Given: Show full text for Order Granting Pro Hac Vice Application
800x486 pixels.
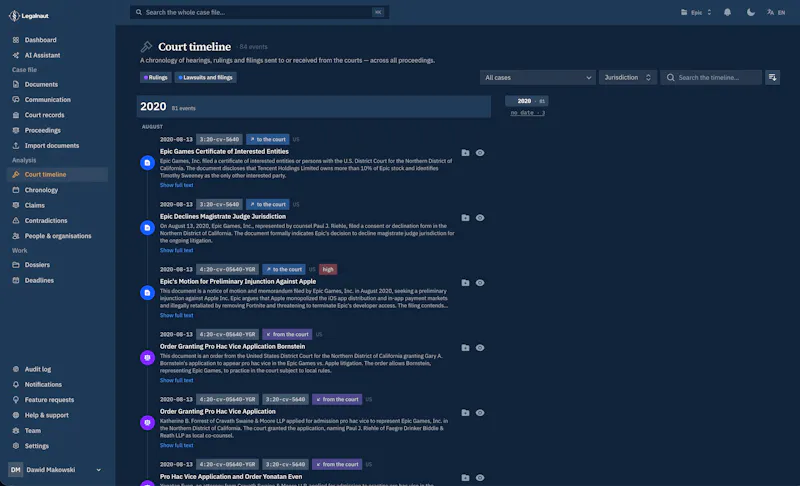Looking at the screenshot, I should pyautogui.click(x=177, y=445).
